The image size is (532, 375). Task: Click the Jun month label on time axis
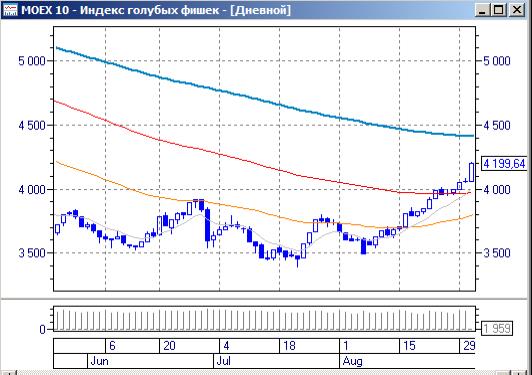(x=99, y=361)
